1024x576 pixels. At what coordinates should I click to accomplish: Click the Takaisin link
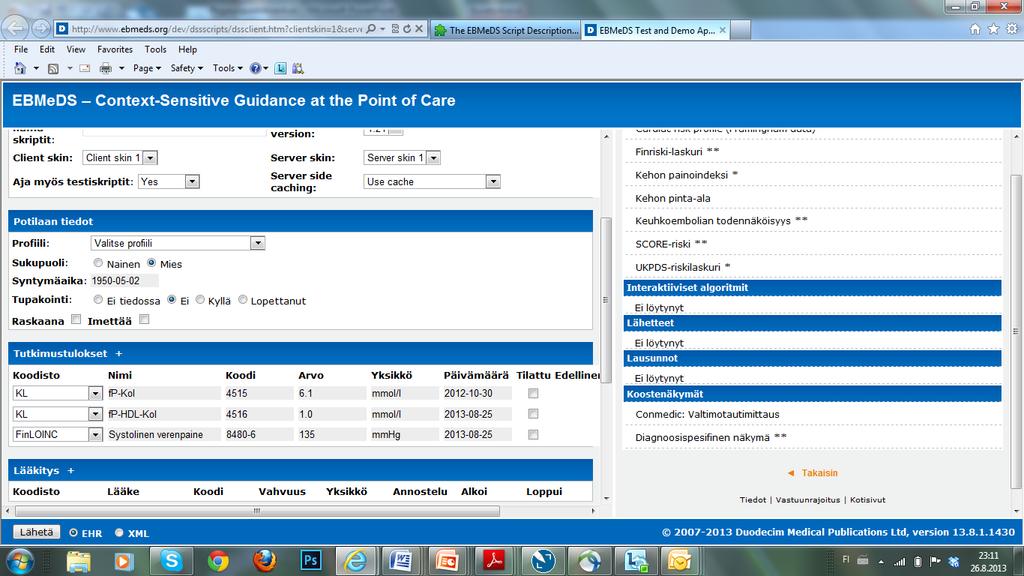(819, 473)
